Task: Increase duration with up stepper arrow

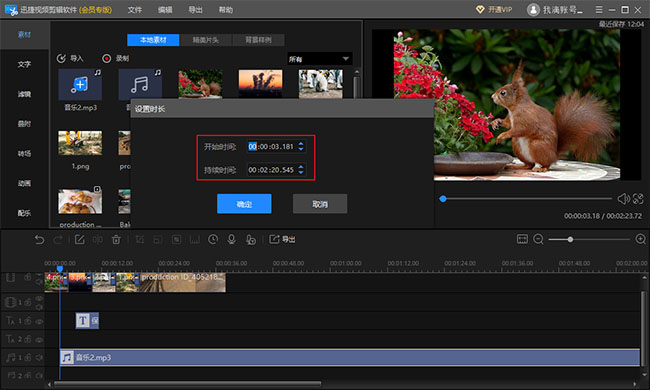Action: (x=301, y=167)
